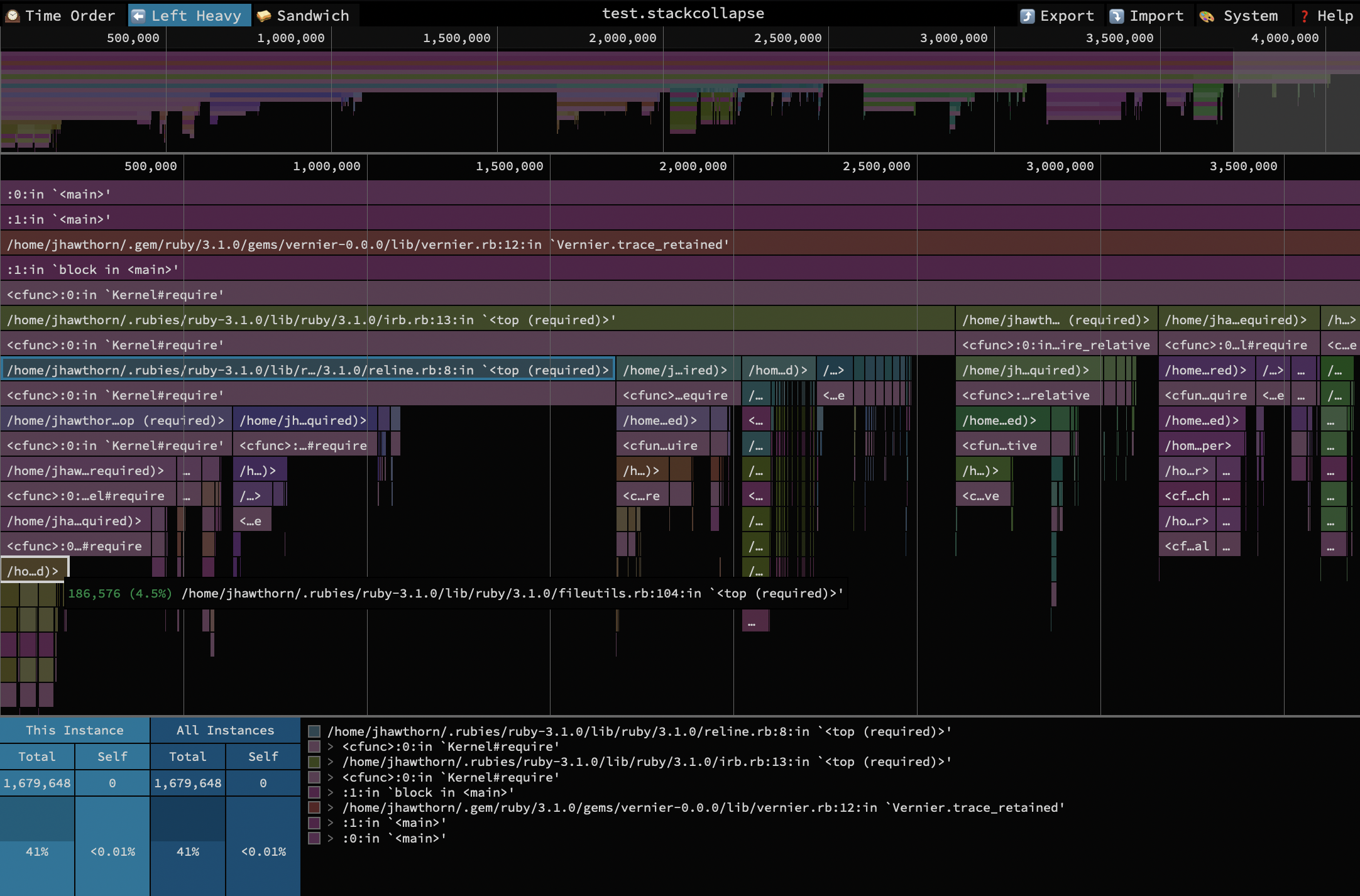Click the red Help question mark icon
Screen dimensions: 1360x896
click(x=1305, y=16)
